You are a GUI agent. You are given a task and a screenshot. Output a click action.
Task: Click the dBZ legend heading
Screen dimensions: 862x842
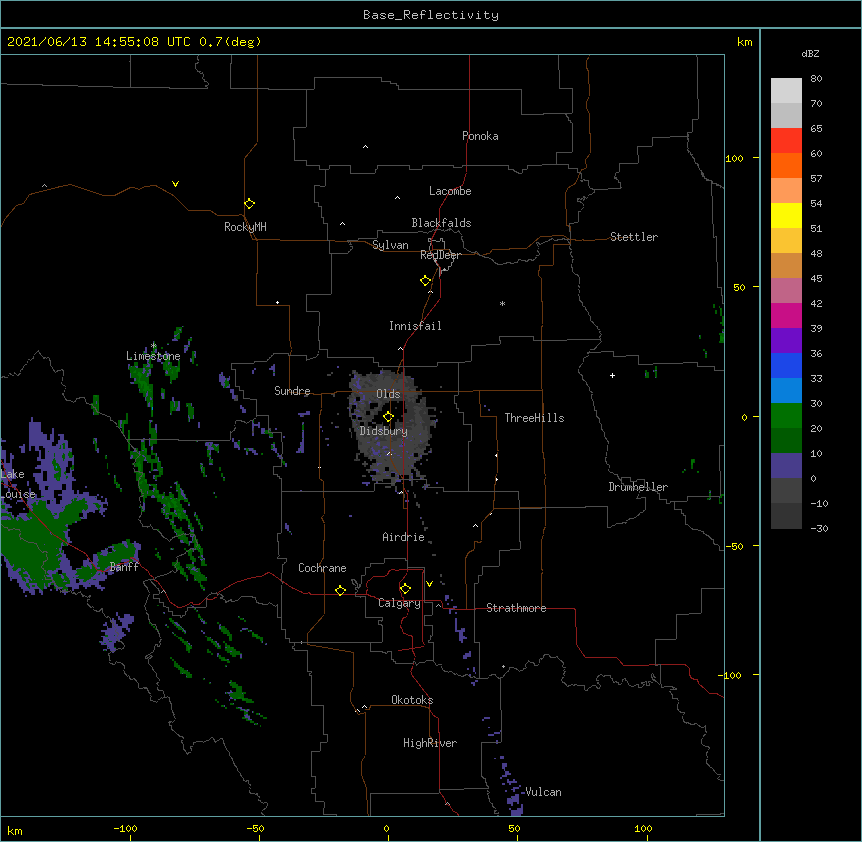[x=810, y=54]
